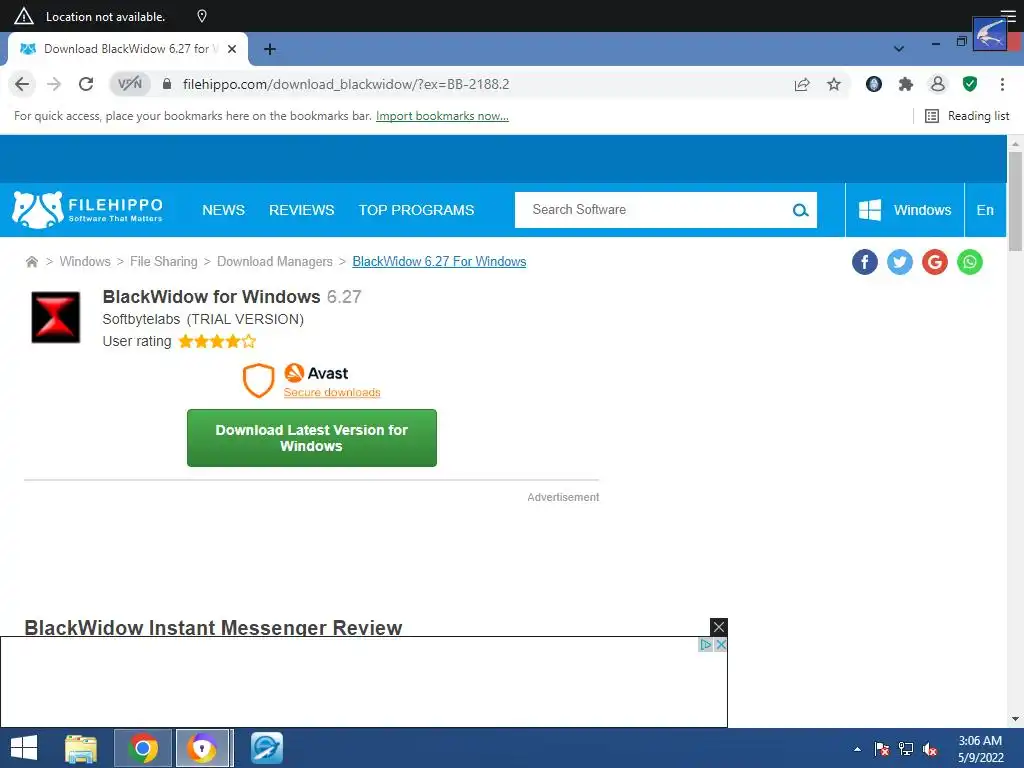Open a new browser tab
The image size is (1024, 768).
(x=270, y=49)
